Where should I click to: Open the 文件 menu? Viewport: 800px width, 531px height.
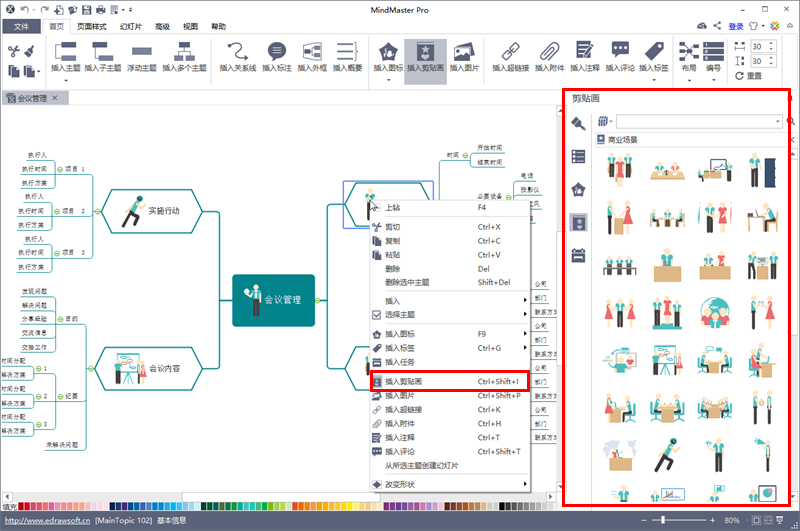(x=21, y=26)
